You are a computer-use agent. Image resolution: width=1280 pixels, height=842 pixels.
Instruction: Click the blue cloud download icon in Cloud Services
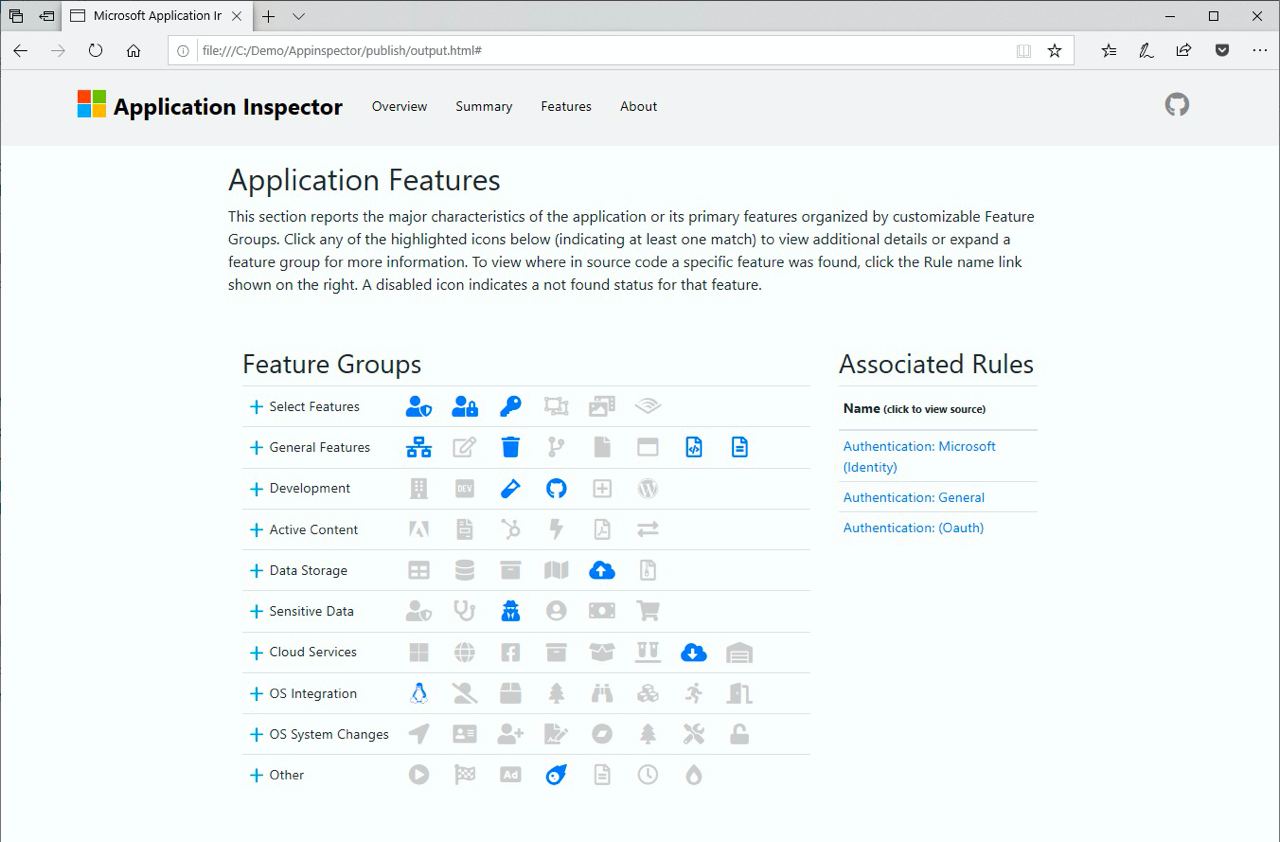693,652
